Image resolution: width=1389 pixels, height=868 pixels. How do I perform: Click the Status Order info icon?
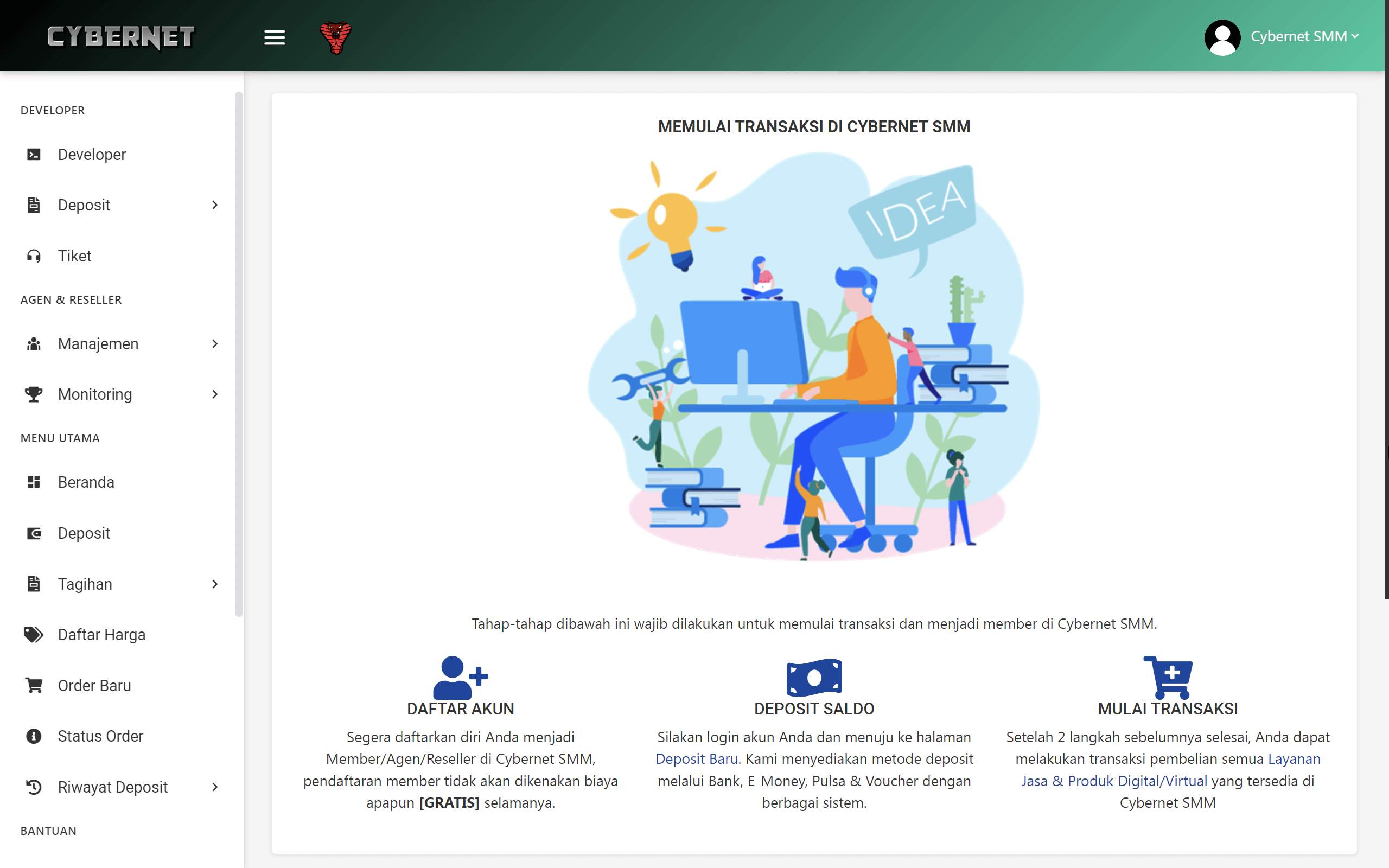point(33,736)
